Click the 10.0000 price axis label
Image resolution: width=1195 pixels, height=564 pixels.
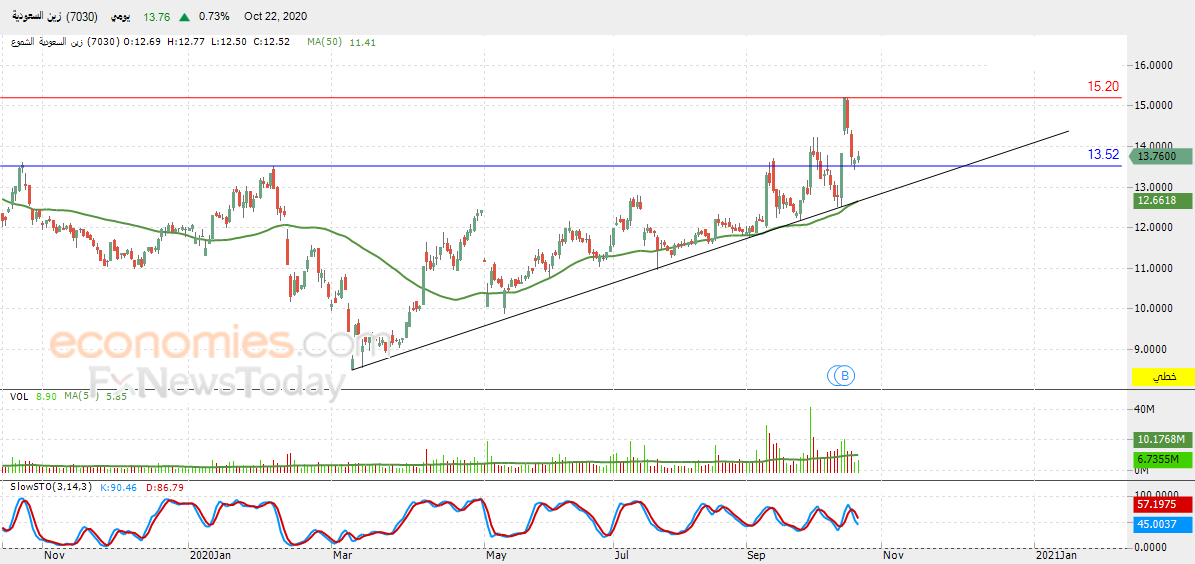click(x=1155, y=309)
